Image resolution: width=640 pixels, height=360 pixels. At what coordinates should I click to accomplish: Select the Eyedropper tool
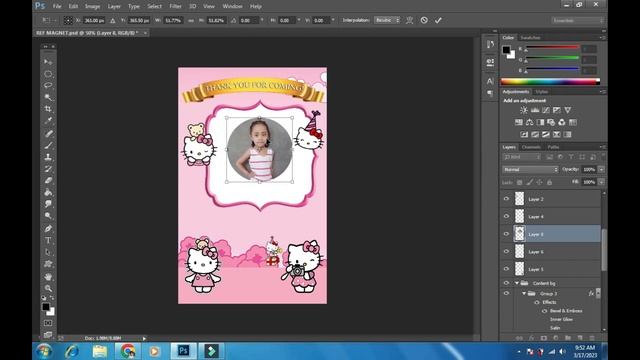pyautogui.click(x=48, y=121)
